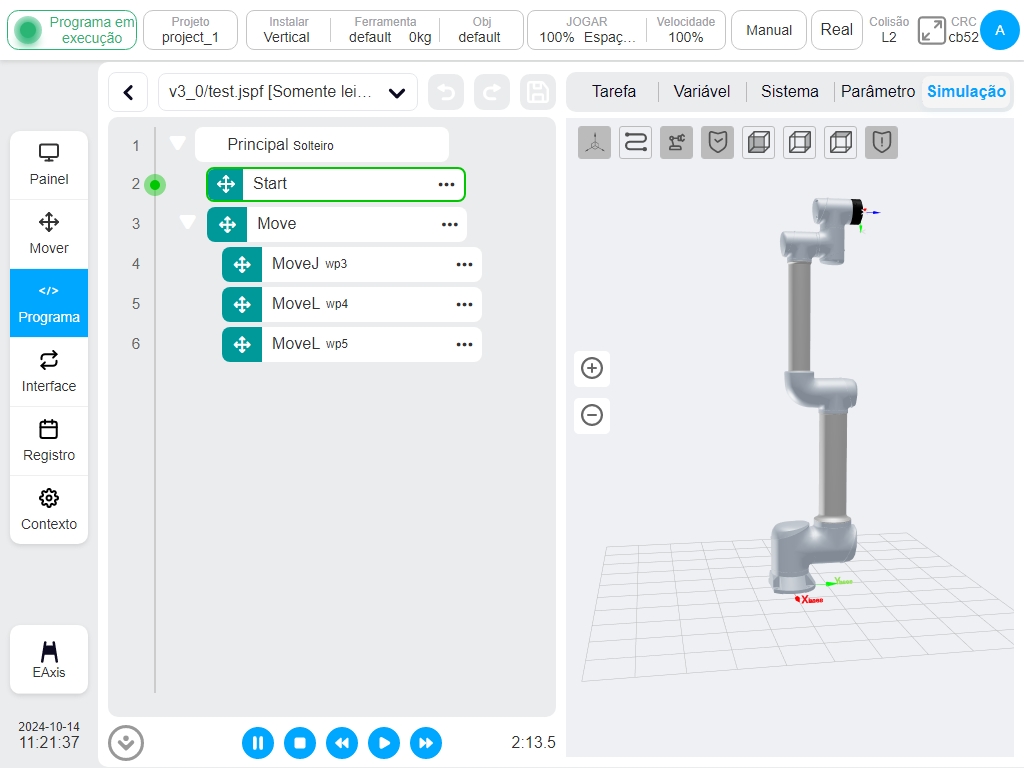
Task: Open the Instalar Vertical setting
Action: 287,30
